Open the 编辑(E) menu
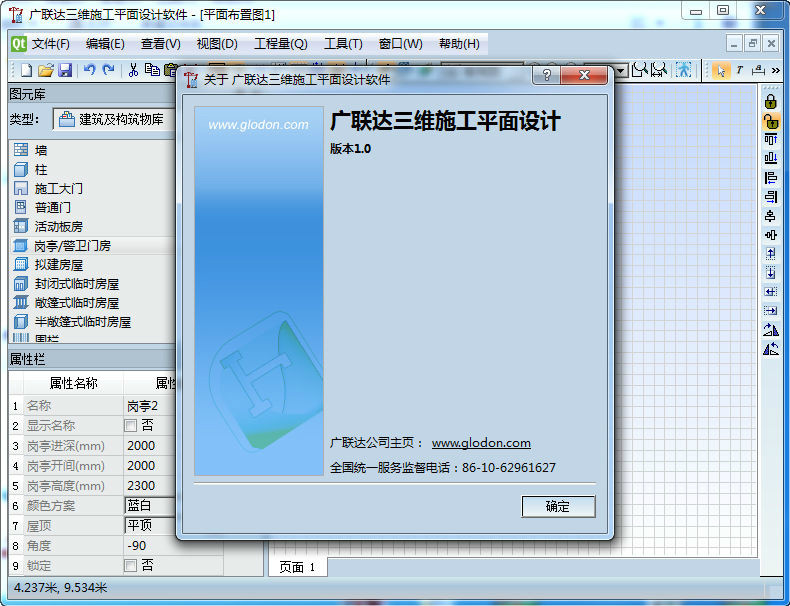The height and width of the screenshot is (606, 790). (x=105, y=44)
